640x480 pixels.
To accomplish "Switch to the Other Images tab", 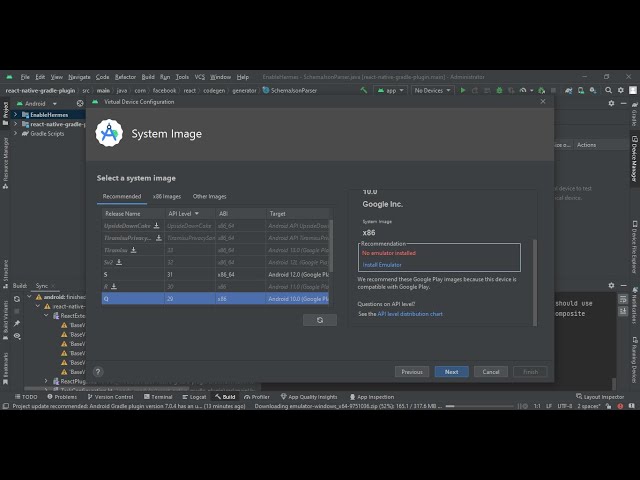I will 209,196.
